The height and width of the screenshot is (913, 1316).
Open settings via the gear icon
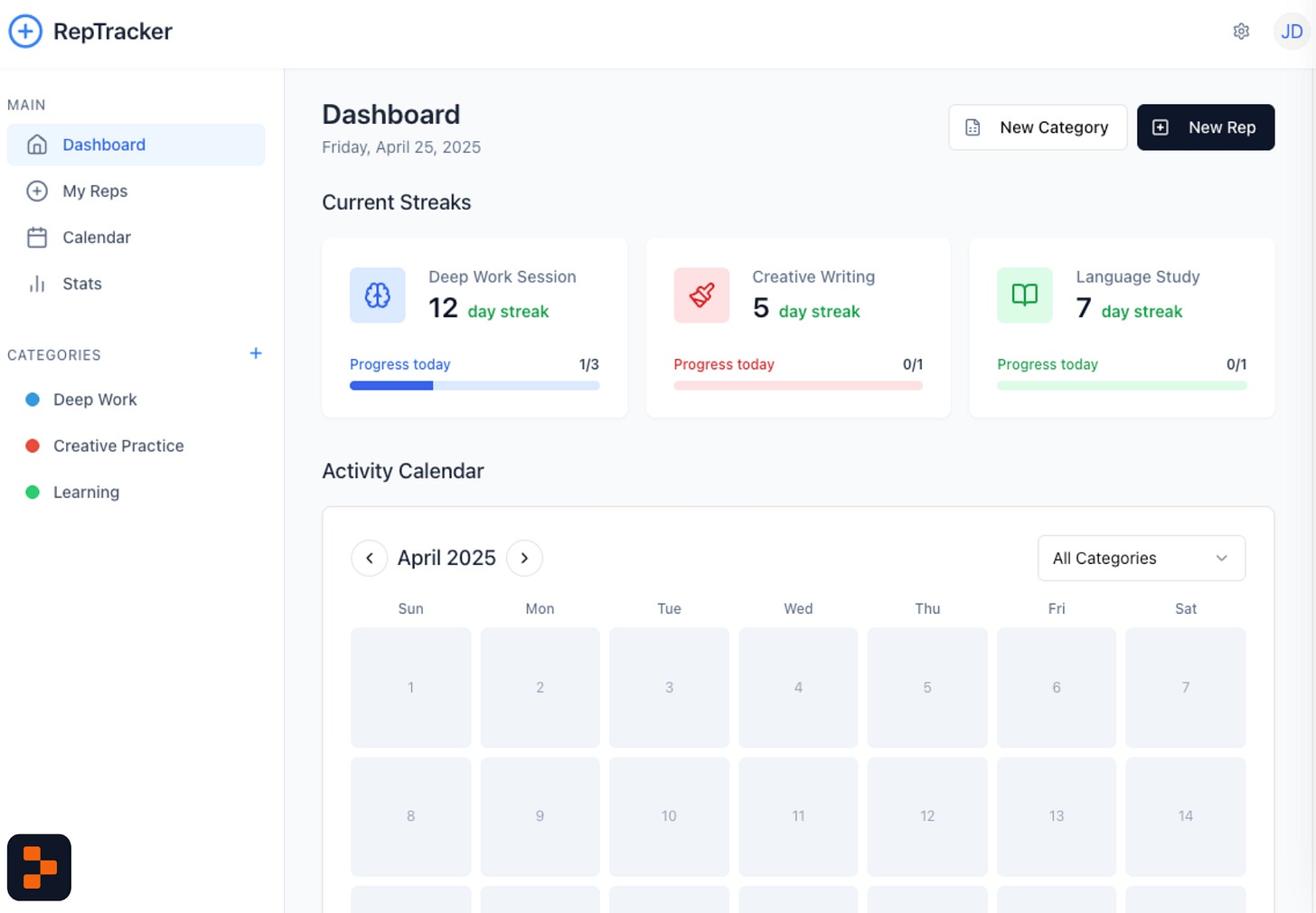pos(1241,32)
